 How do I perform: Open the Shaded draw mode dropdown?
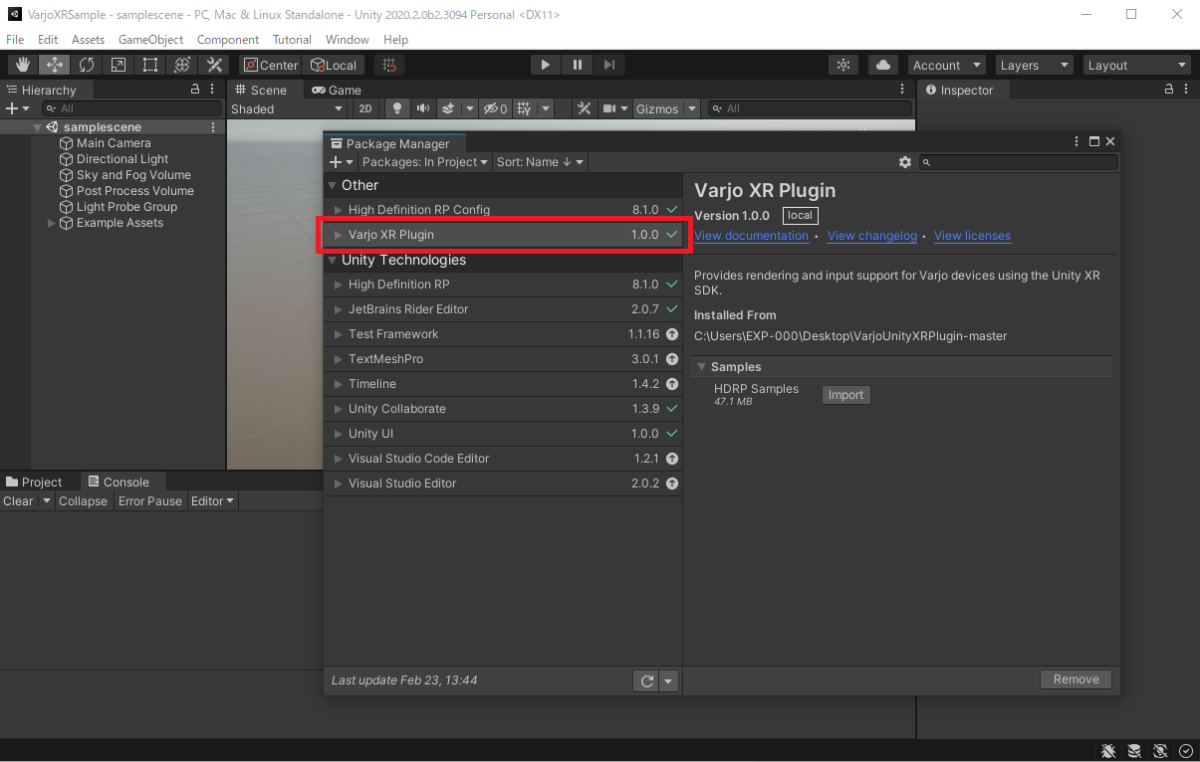click(x=287, y=109)
